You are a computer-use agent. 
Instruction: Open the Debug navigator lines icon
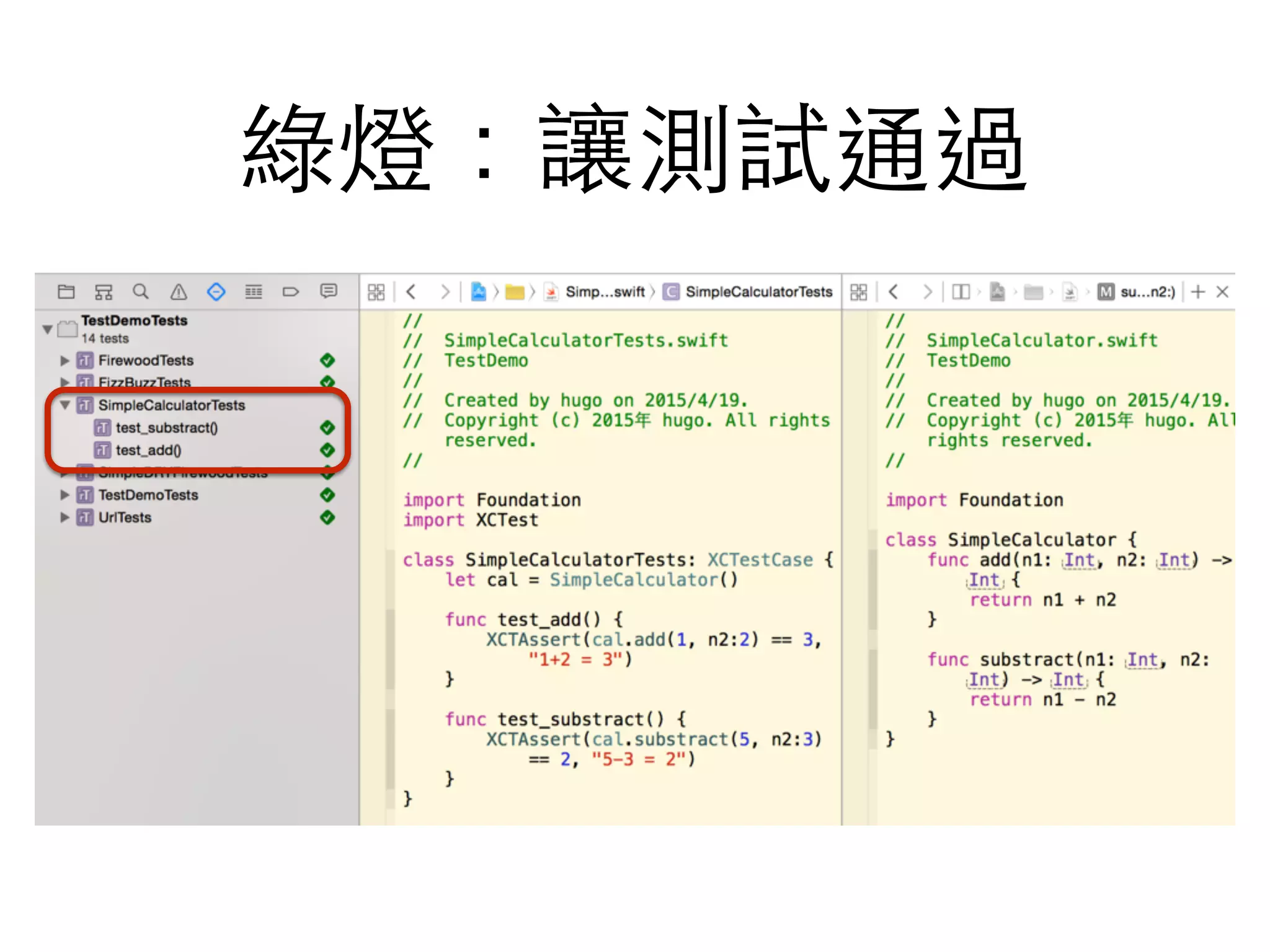click(254, 291)
